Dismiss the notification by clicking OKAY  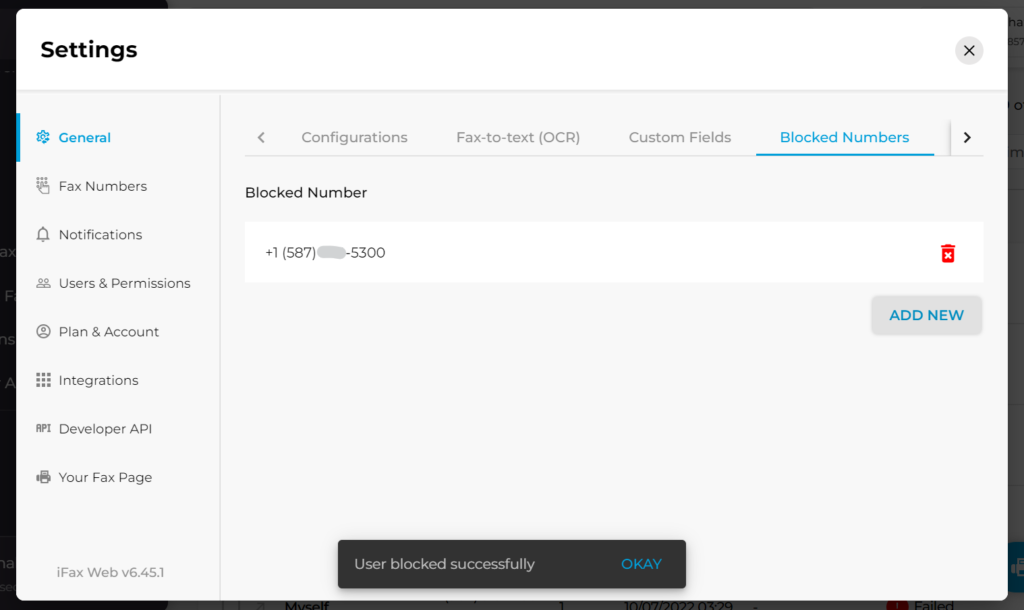tap(641, 564)
